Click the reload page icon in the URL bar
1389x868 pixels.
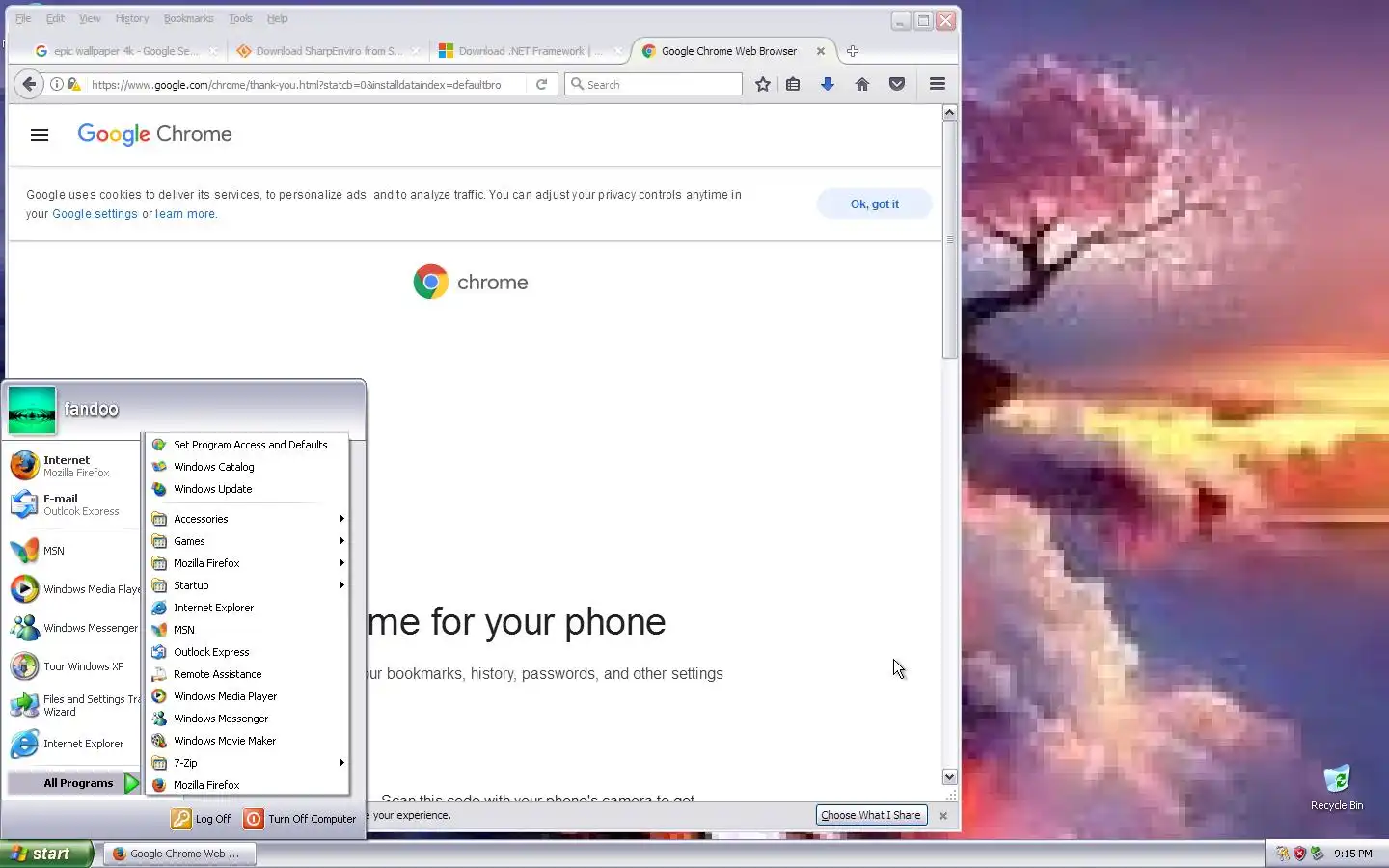542,84
